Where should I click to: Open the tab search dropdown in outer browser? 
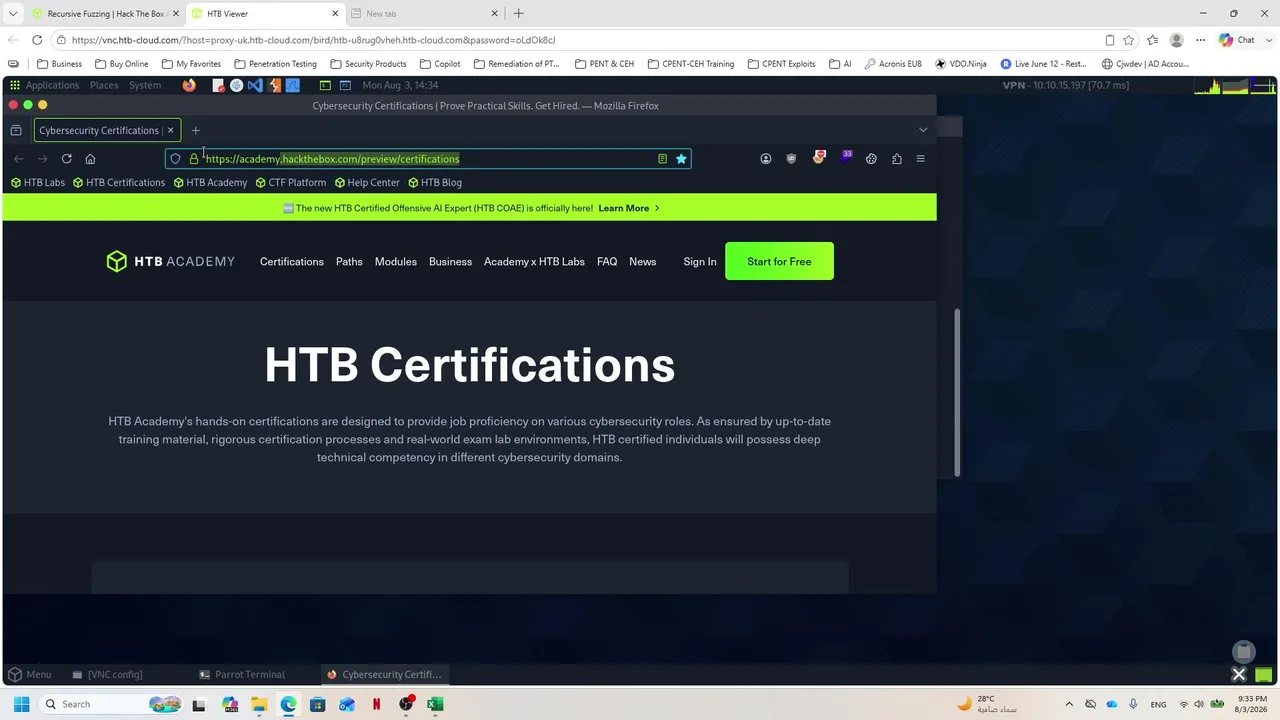pos(13,14)
